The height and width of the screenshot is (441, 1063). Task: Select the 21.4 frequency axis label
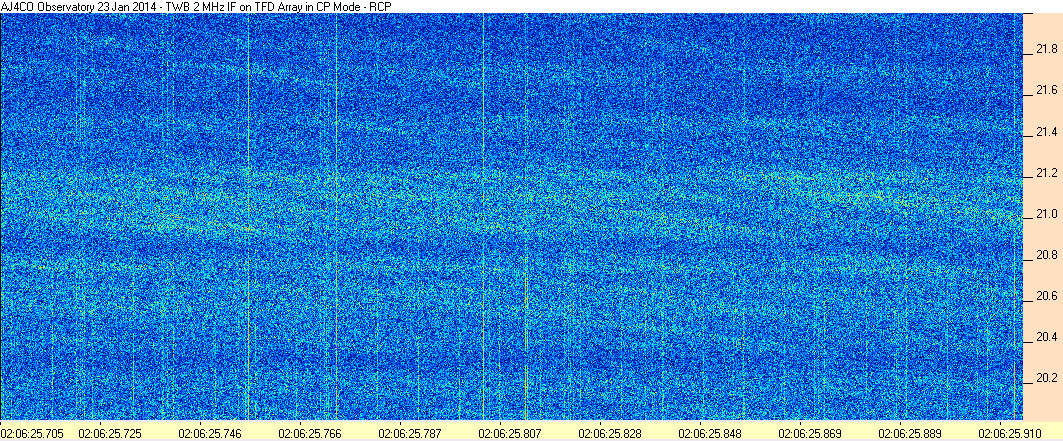tap(1047, 131)
